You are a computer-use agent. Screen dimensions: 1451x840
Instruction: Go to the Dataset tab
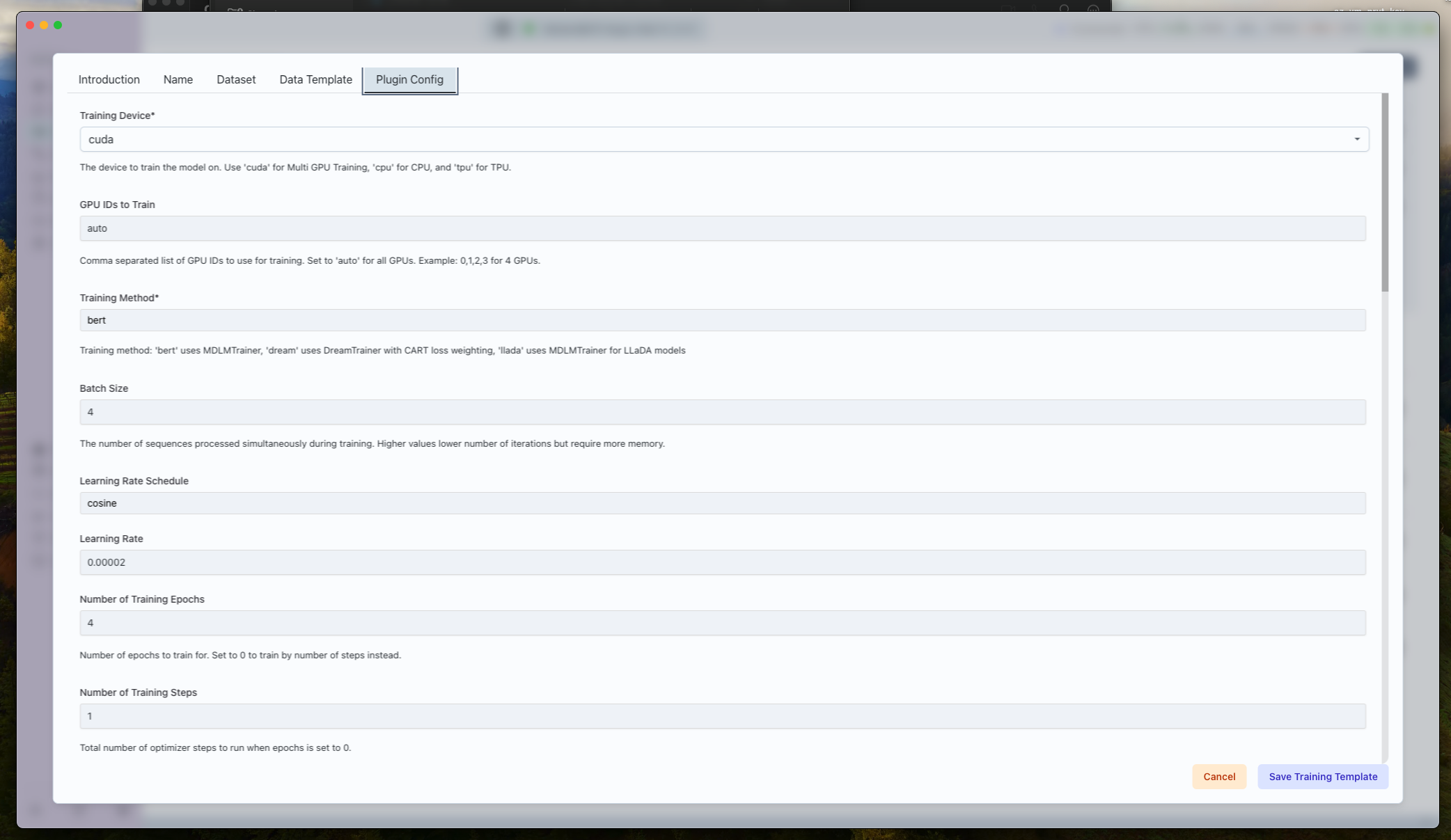[236, 79]
